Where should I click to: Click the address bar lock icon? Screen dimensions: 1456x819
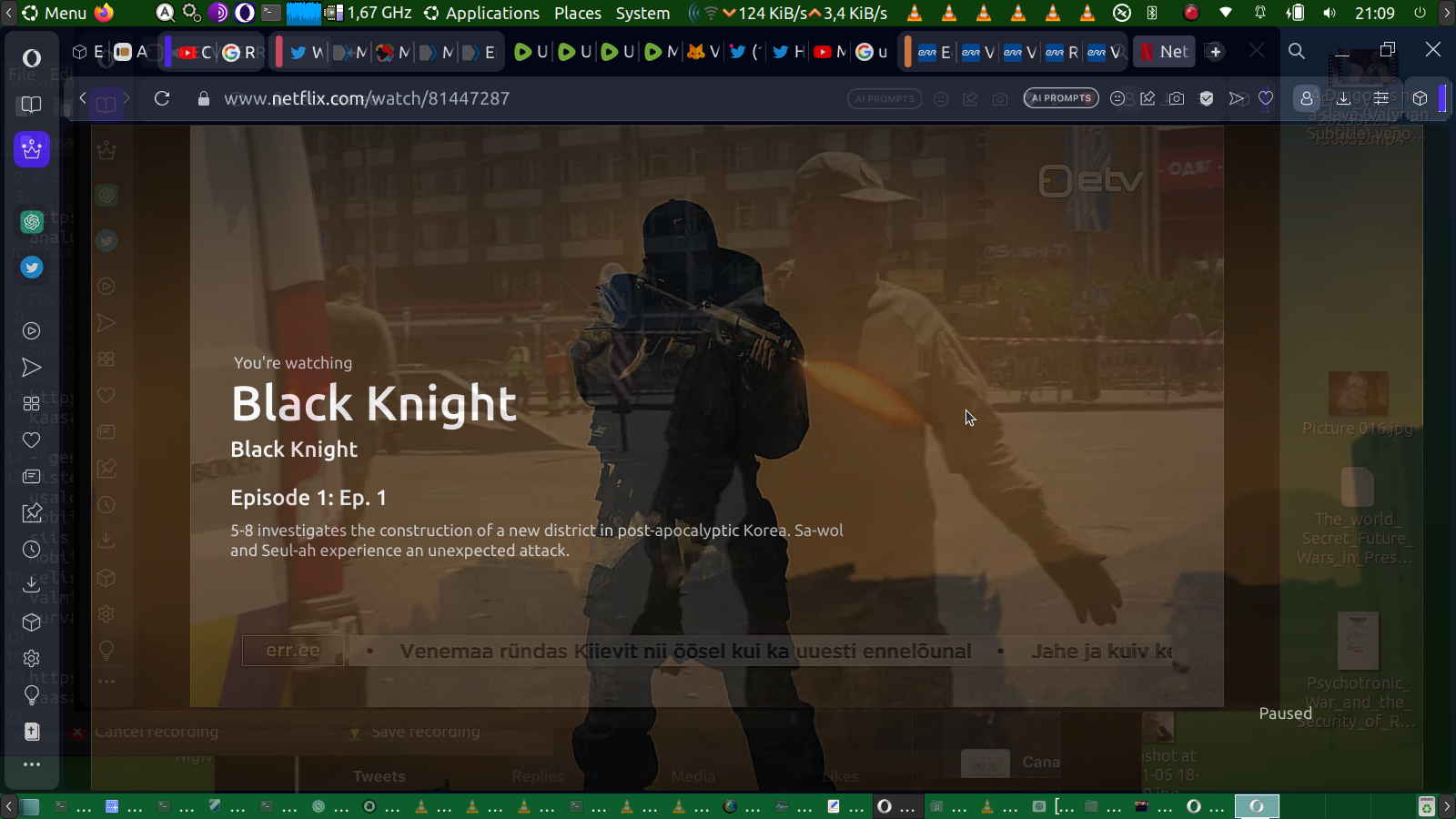point(204,98)
